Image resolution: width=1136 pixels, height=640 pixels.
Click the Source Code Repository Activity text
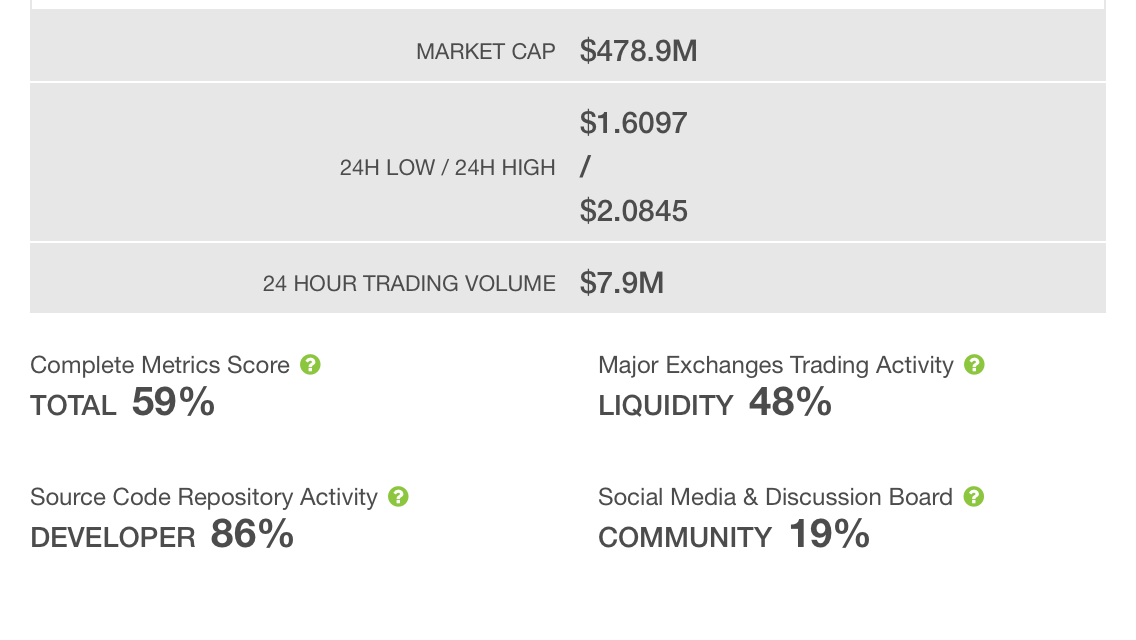pos(204,497)
